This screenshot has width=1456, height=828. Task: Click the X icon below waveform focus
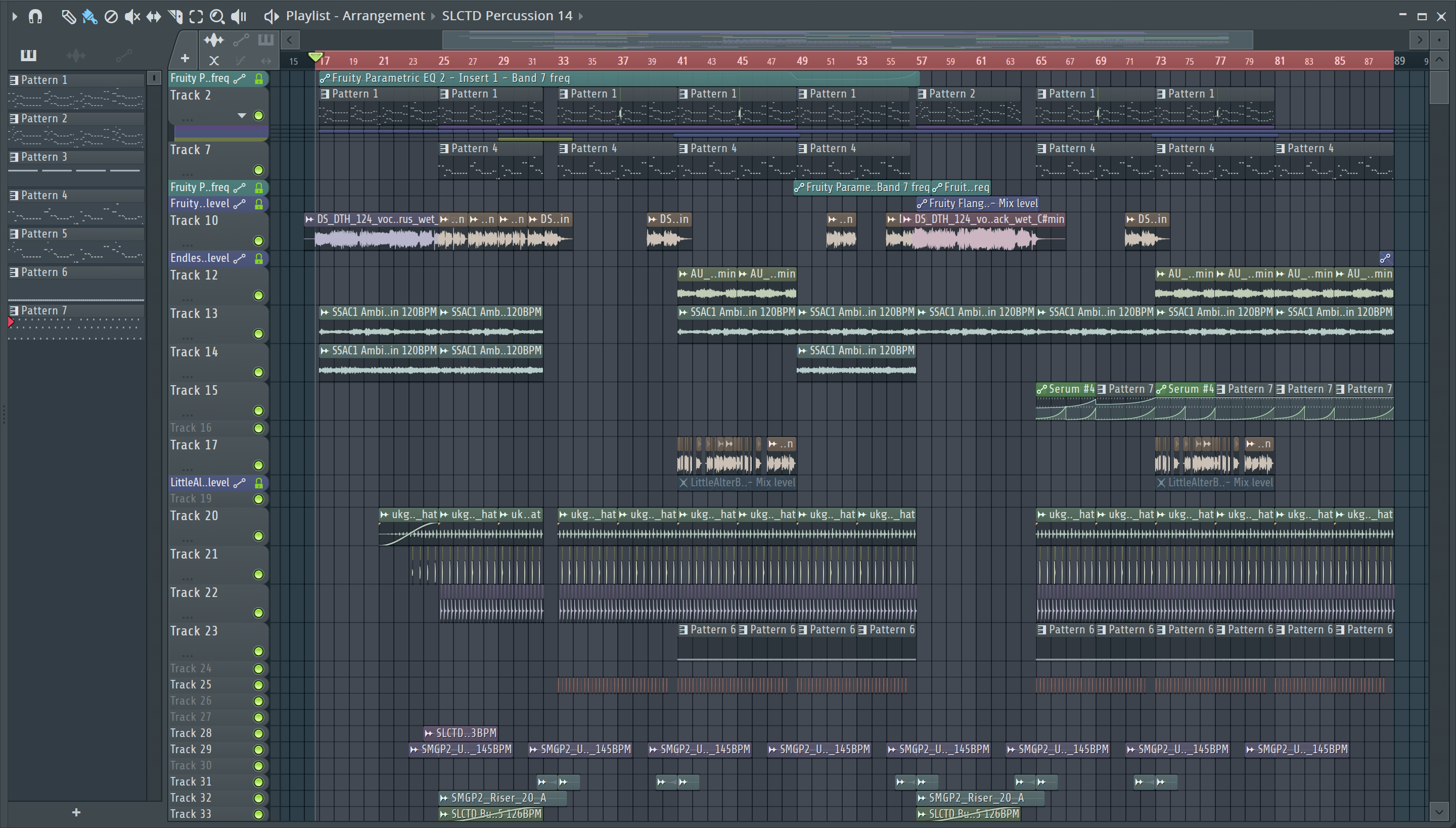click(214, 60)
